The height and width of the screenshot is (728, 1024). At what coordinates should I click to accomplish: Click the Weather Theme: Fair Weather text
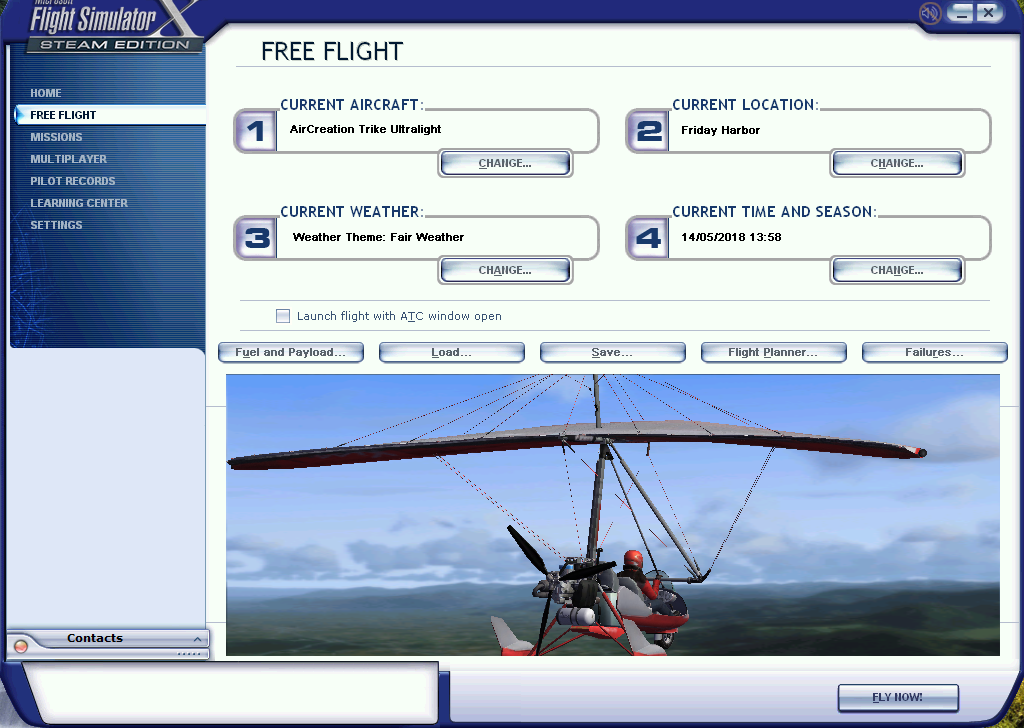[378, 237]
